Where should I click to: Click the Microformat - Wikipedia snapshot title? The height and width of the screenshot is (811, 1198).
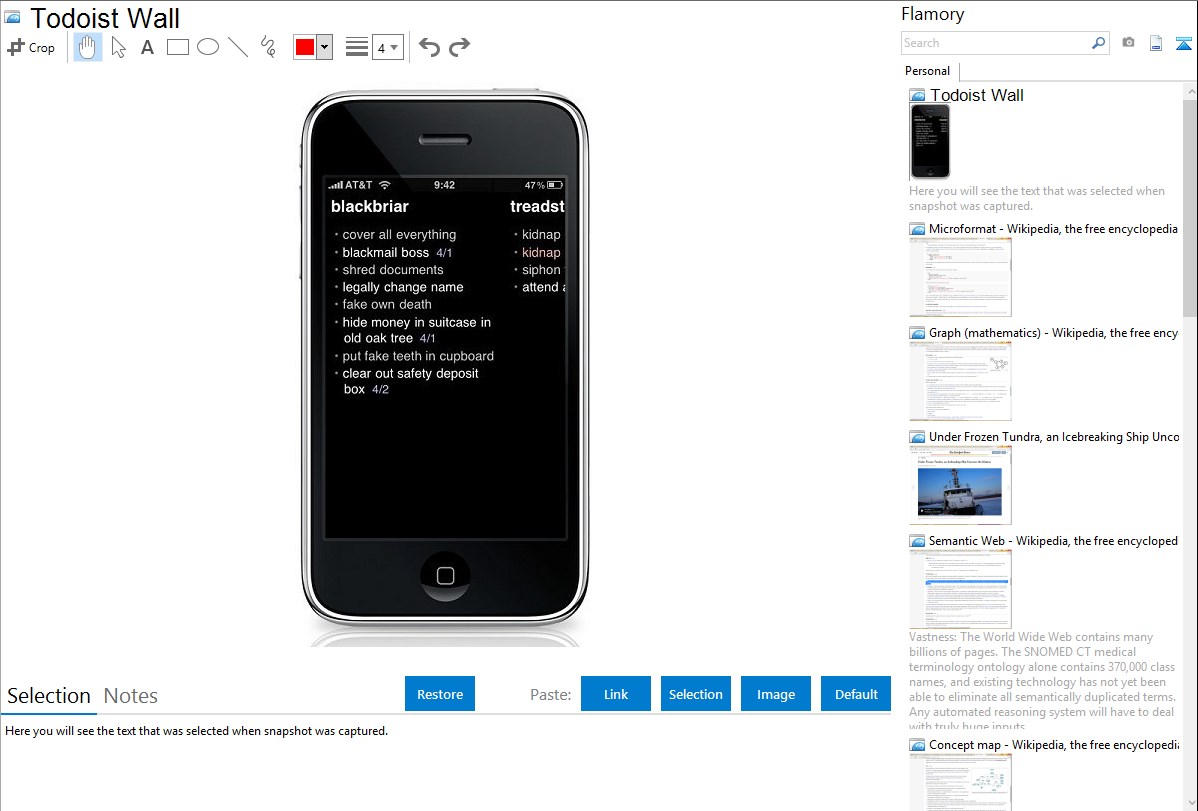1053,229
